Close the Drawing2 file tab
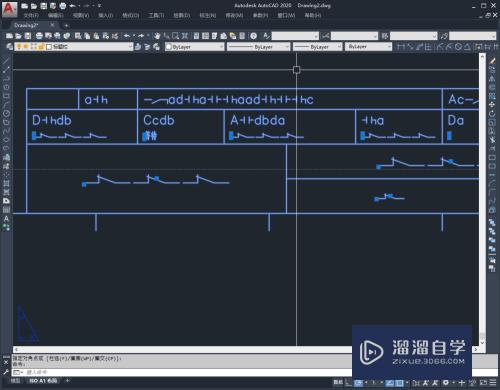The width and height of the screenshot is (500, 390). point(52,25)
